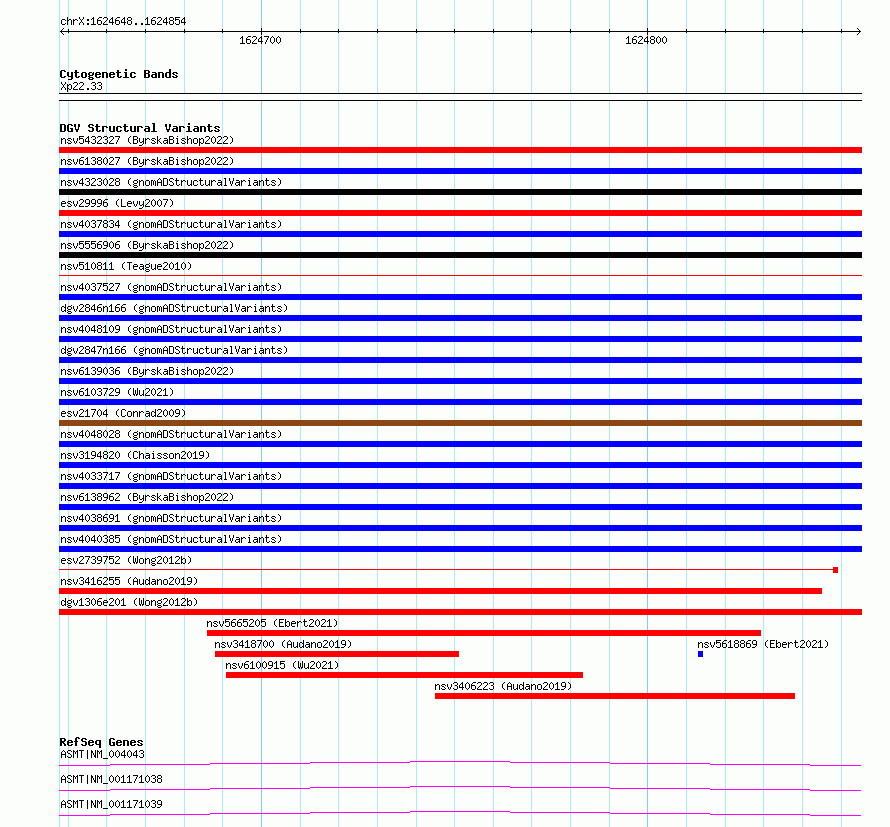Select the nsv6138962 (ByrskaBishop2022) label
The image size is (890, 827).
coord(147,497)
